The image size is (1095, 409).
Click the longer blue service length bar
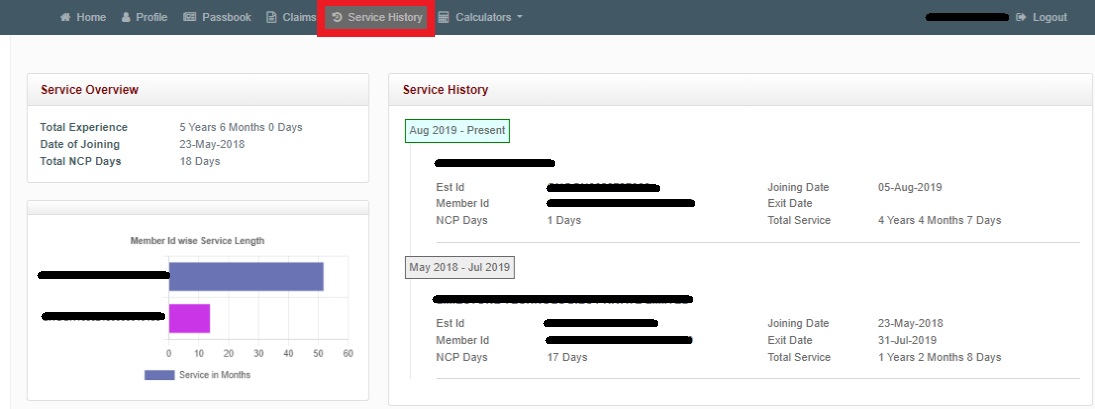point(245,276)
